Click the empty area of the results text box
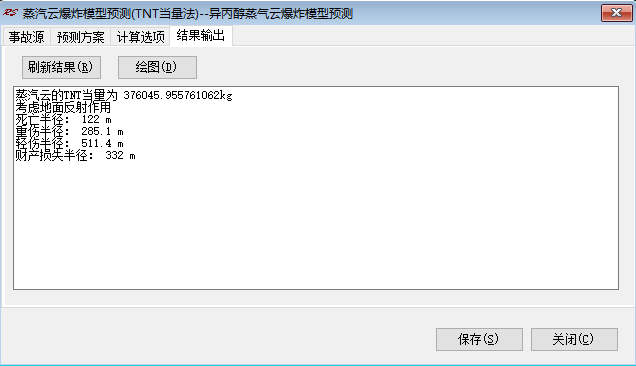 316,223
